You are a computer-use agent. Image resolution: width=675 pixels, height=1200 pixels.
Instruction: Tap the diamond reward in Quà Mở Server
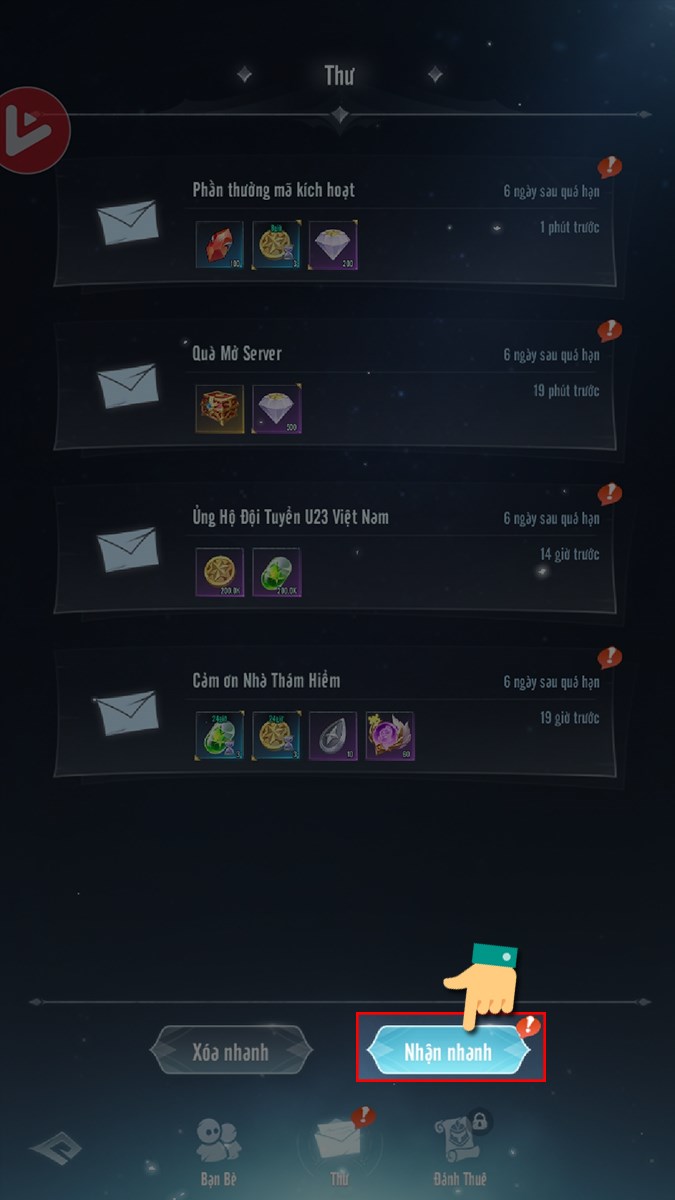(277, 408)
